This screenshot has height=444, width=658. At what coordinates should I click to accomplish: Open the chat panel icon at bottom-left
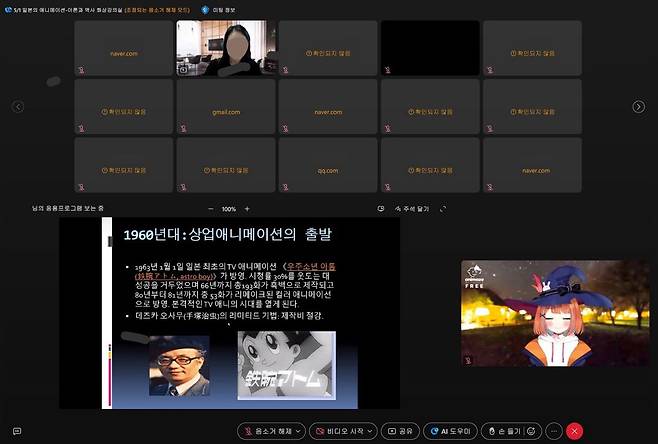click(x=17, y=431)
